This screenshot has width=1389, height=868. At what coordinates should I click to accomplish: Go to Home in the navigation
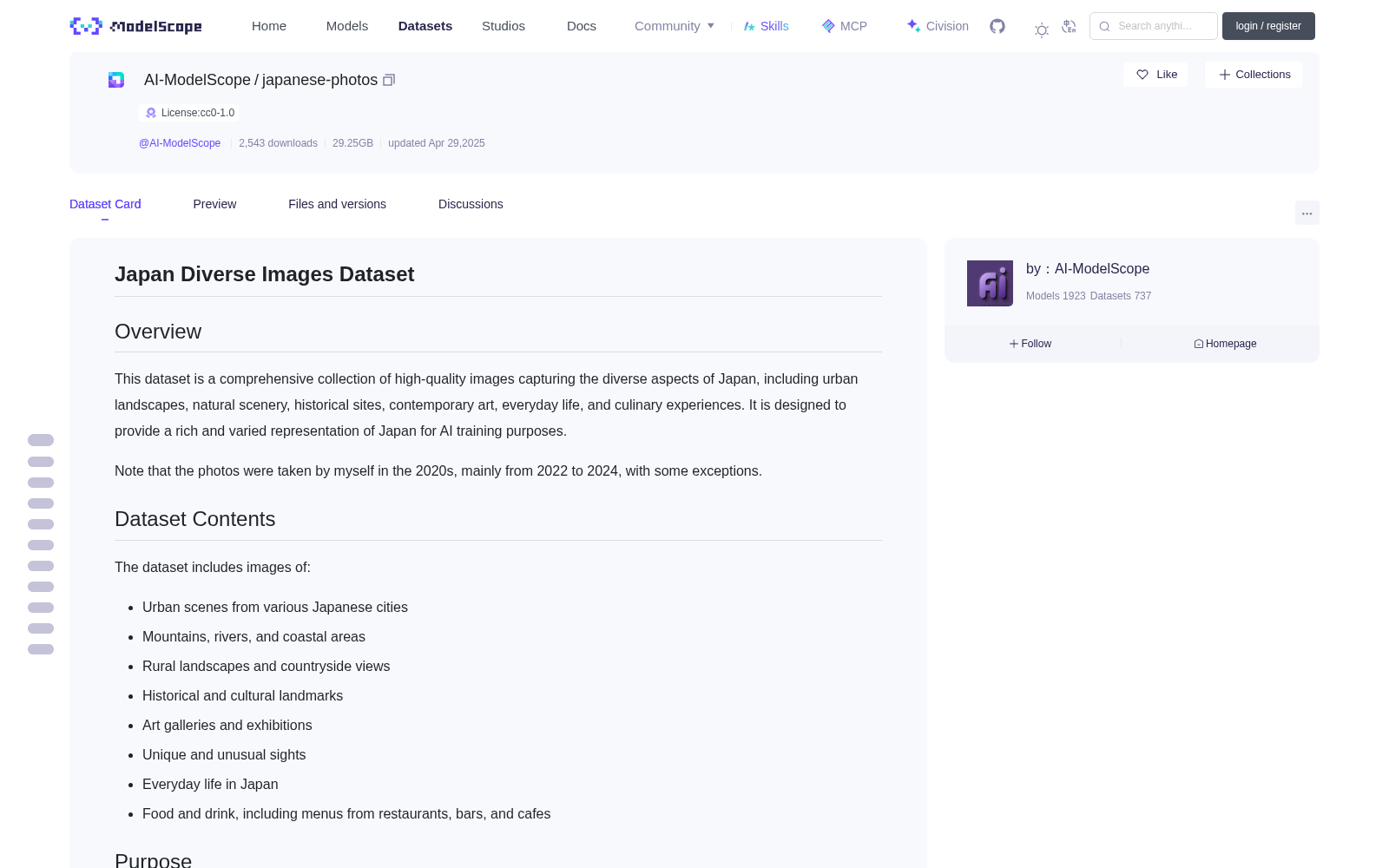pos(269,26)
